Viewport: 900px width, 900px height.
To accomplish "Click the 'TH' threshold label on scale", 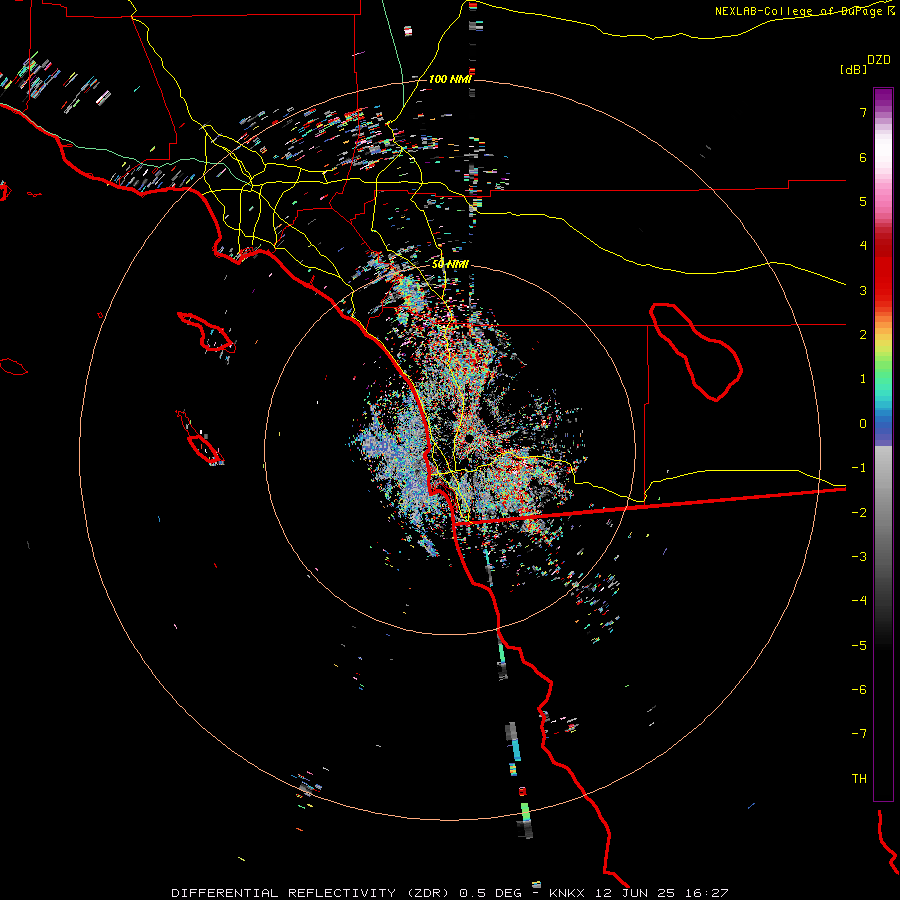I will tap(859, 778).
